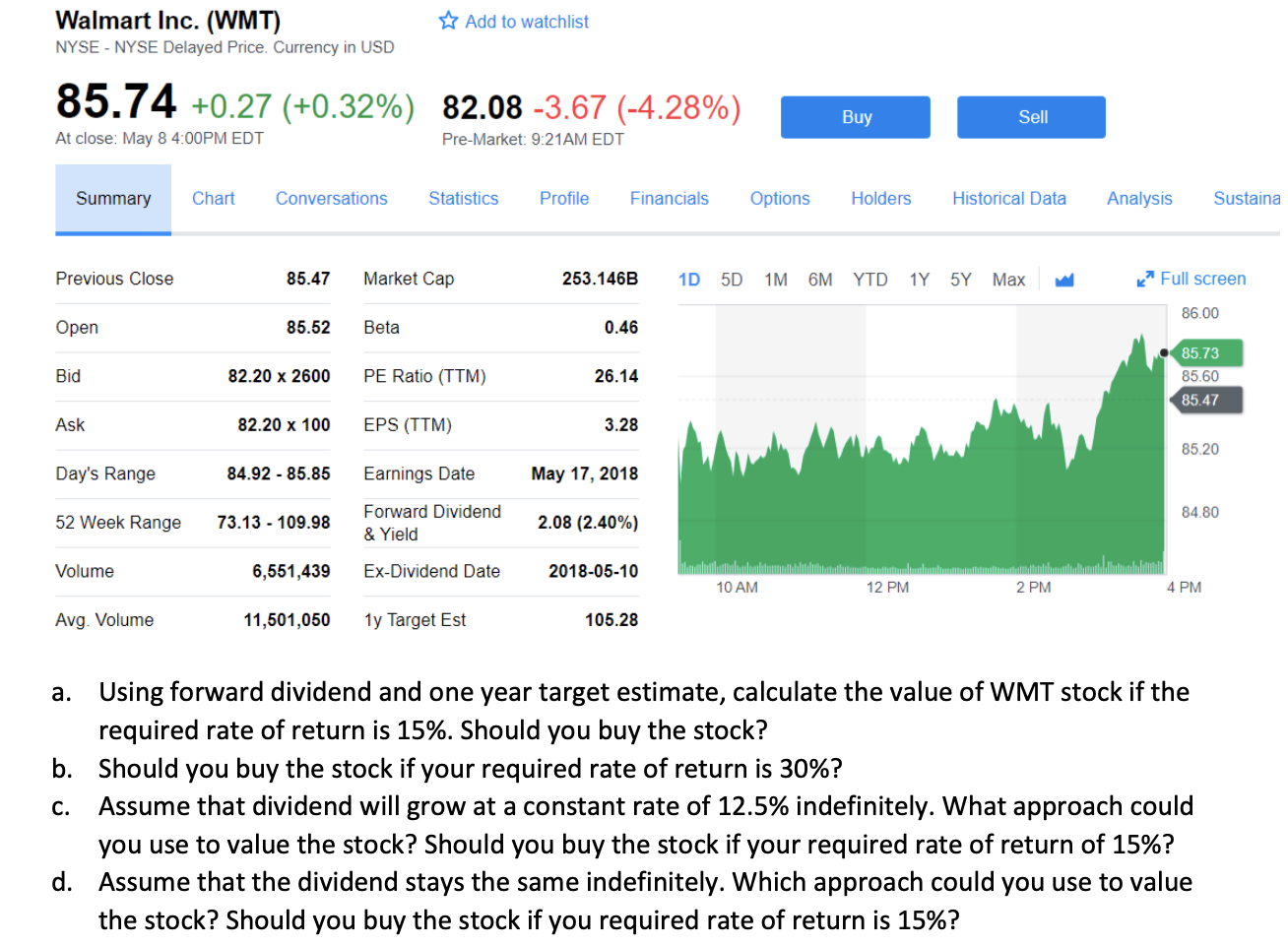The height and width of the screenshot is (946, 1288).
Task: Click the Ask value 82.20 x 100
Action: pyautogui.click(x=284, y=424)
